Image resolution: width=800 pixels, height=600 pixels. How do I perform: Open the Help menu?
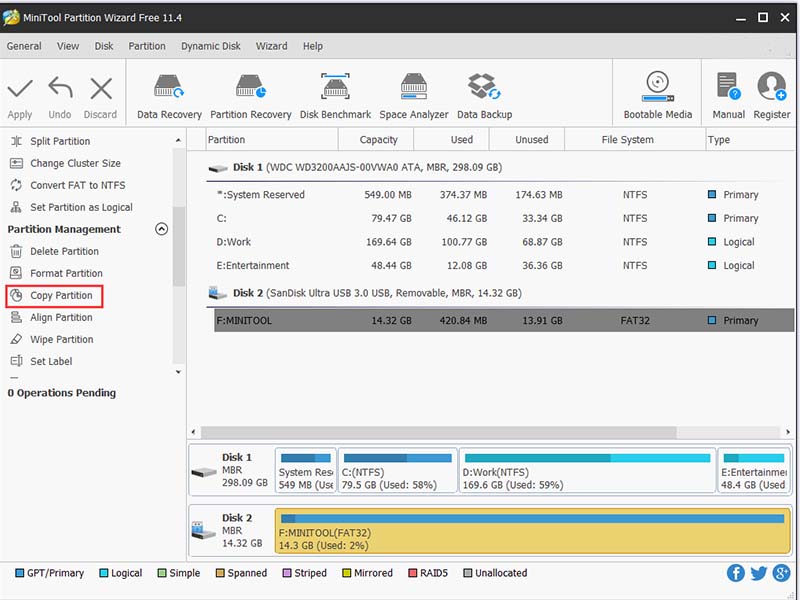tap(313, 46)
